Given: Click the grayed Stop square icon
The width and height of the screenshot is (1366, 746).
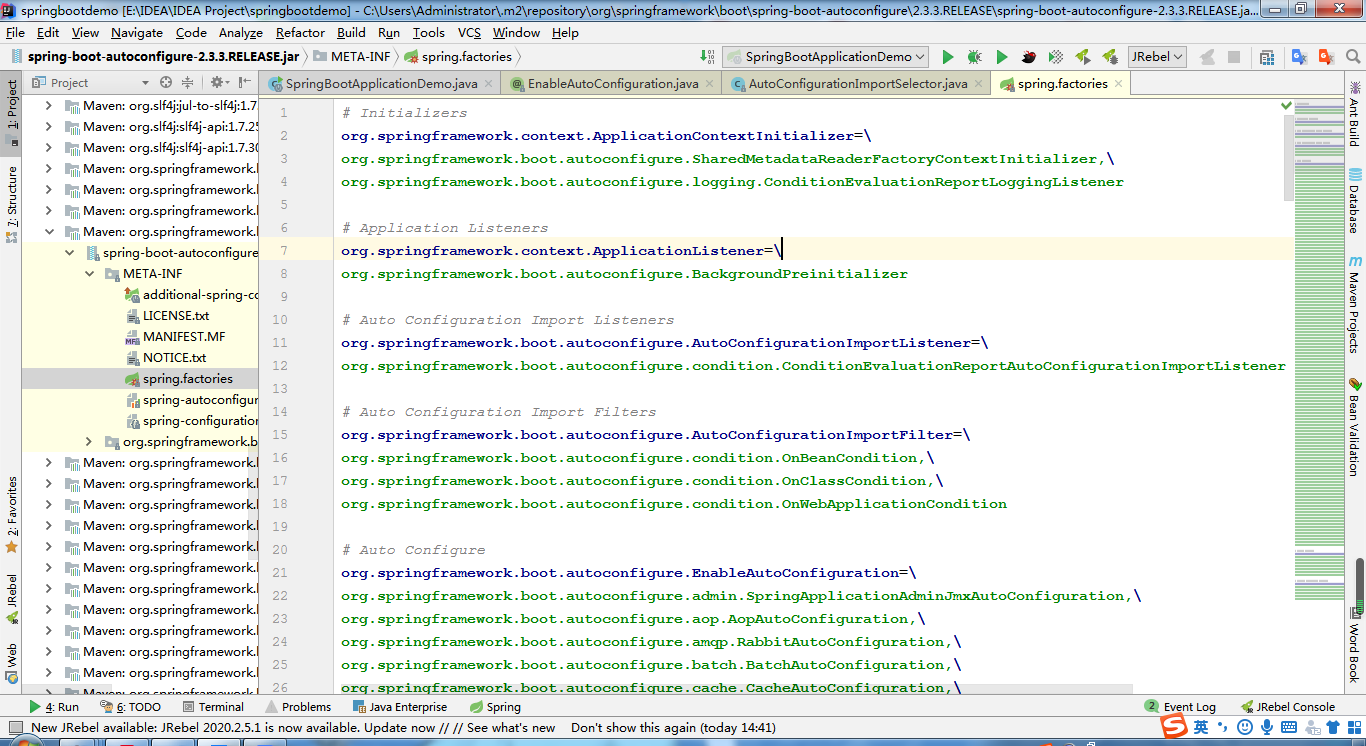Looking at the screenshot, I should click(1234, 57).
